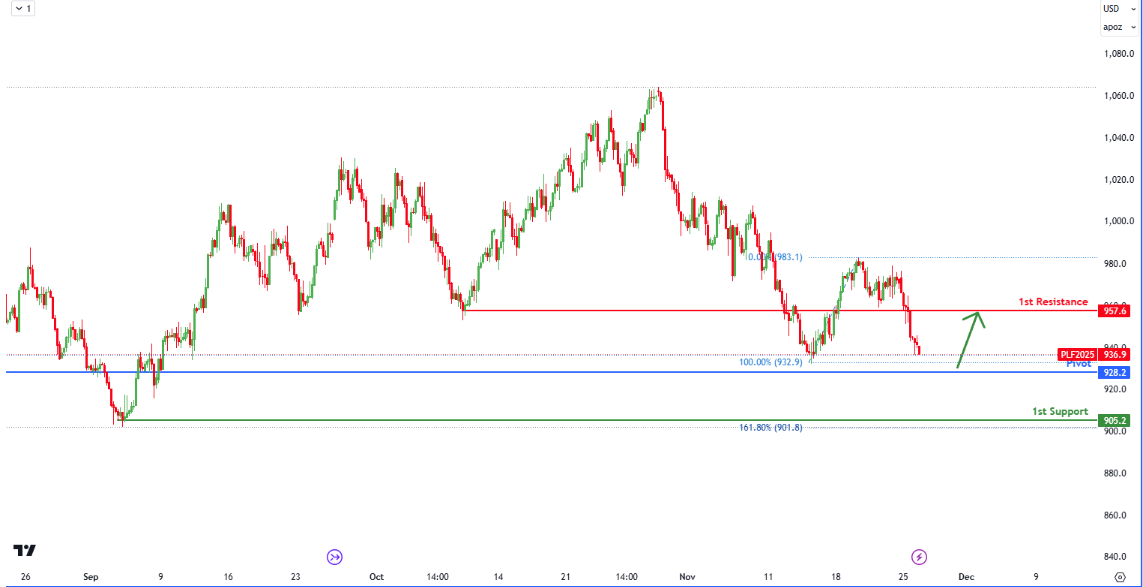The height and width of the screenshot is (587, 1143).
Task: Click the 928.2 pivot price label
Action: (1115, 373)
